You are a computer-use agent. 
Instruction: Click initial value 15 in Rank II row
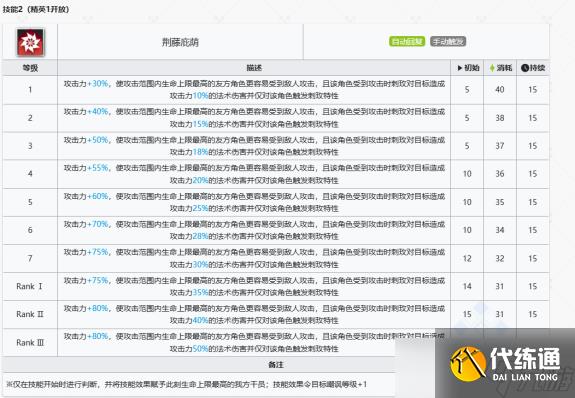tap(467, 314)
